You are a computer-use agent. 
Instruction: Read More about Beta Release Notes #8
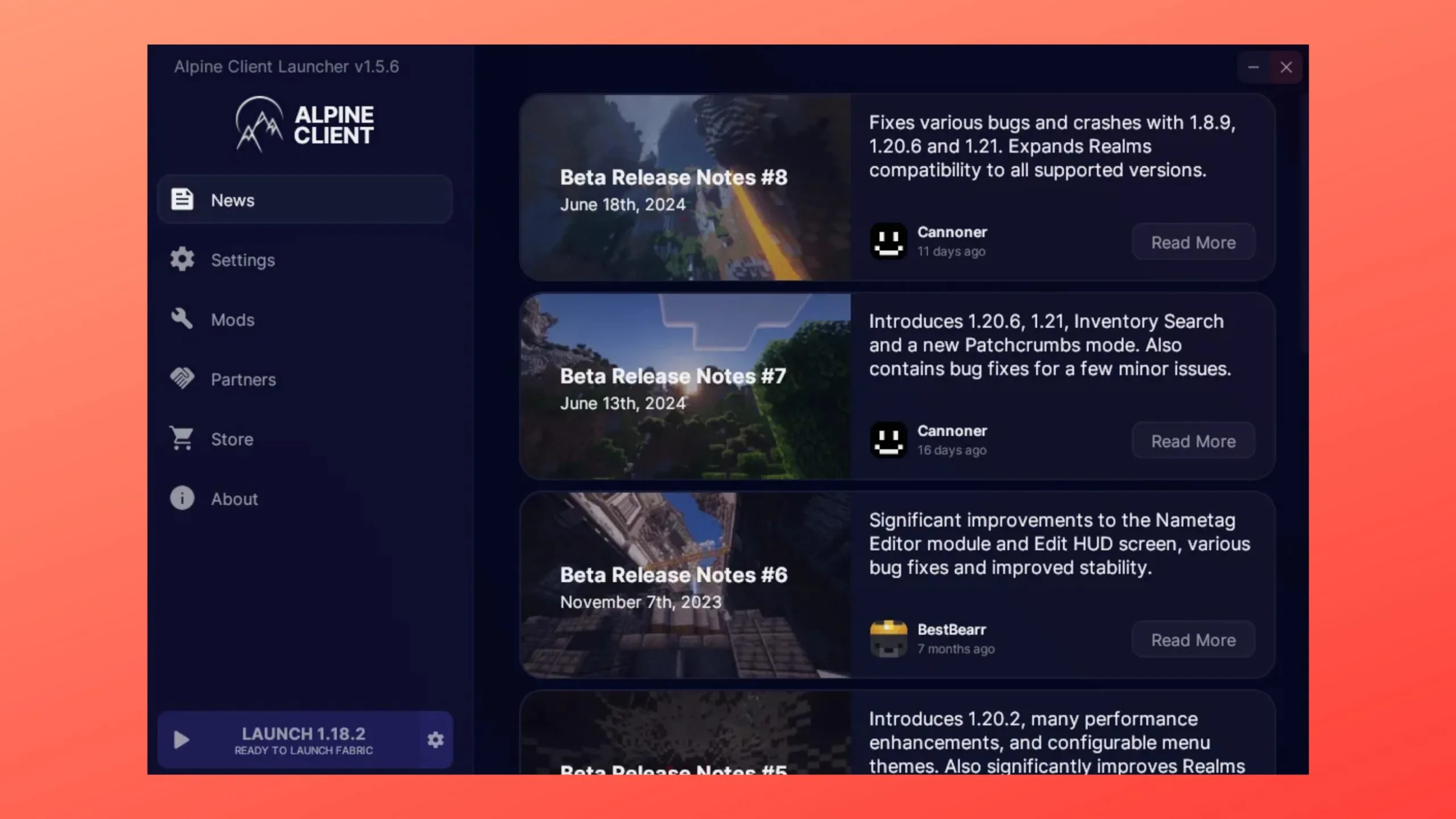(x=1193, y=242)
